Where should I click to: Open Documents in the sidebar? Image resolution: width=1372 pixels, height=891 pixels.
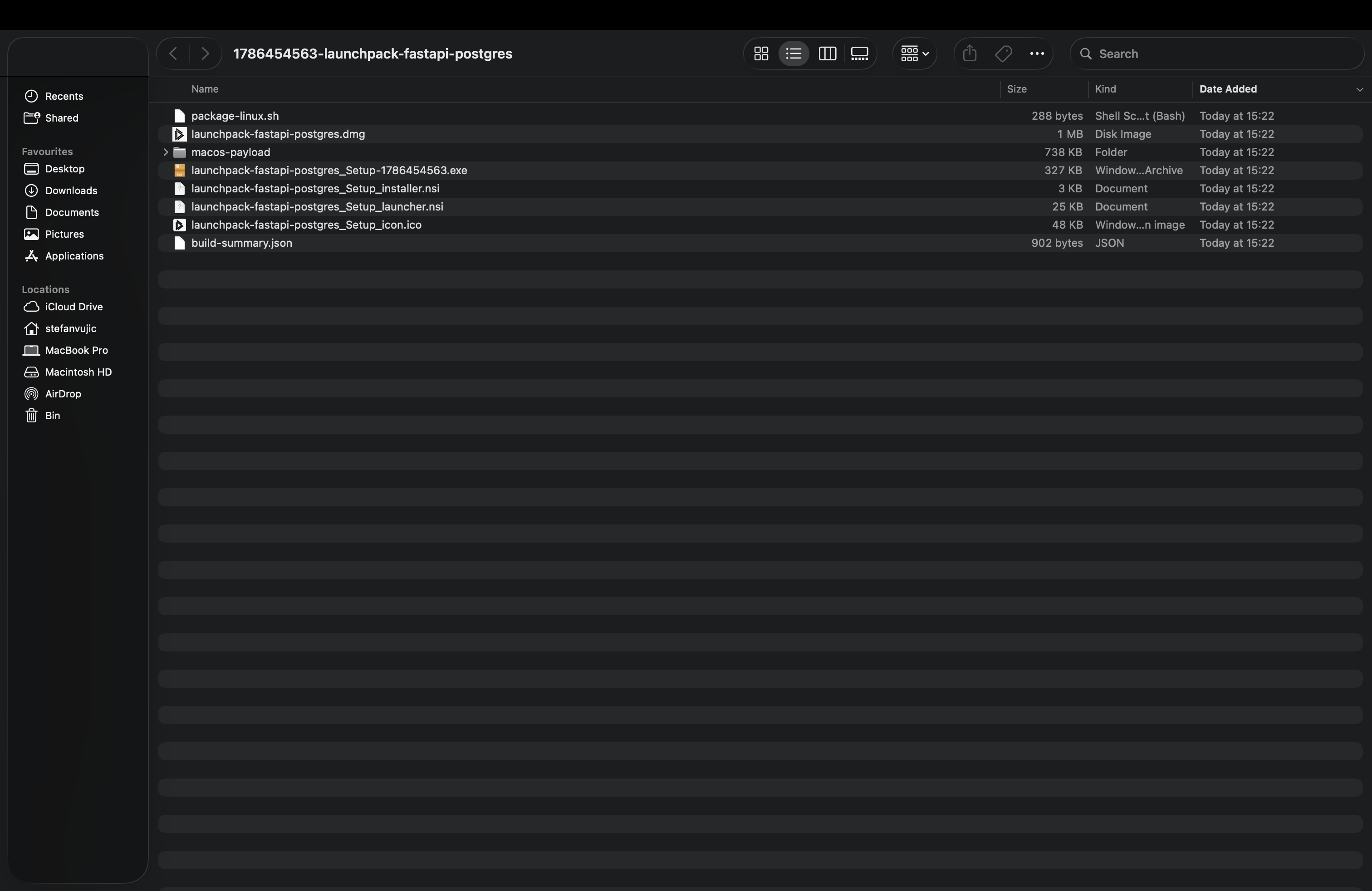62,213
